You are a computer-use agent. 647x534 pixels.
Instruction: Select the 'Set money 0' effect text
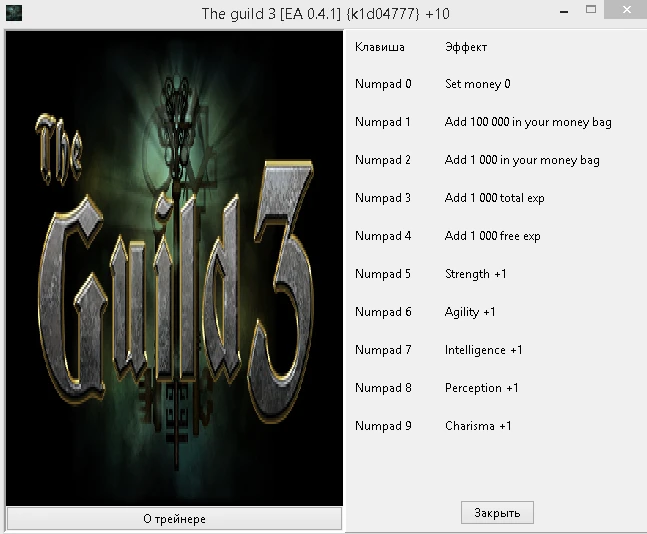pos(478,84)
